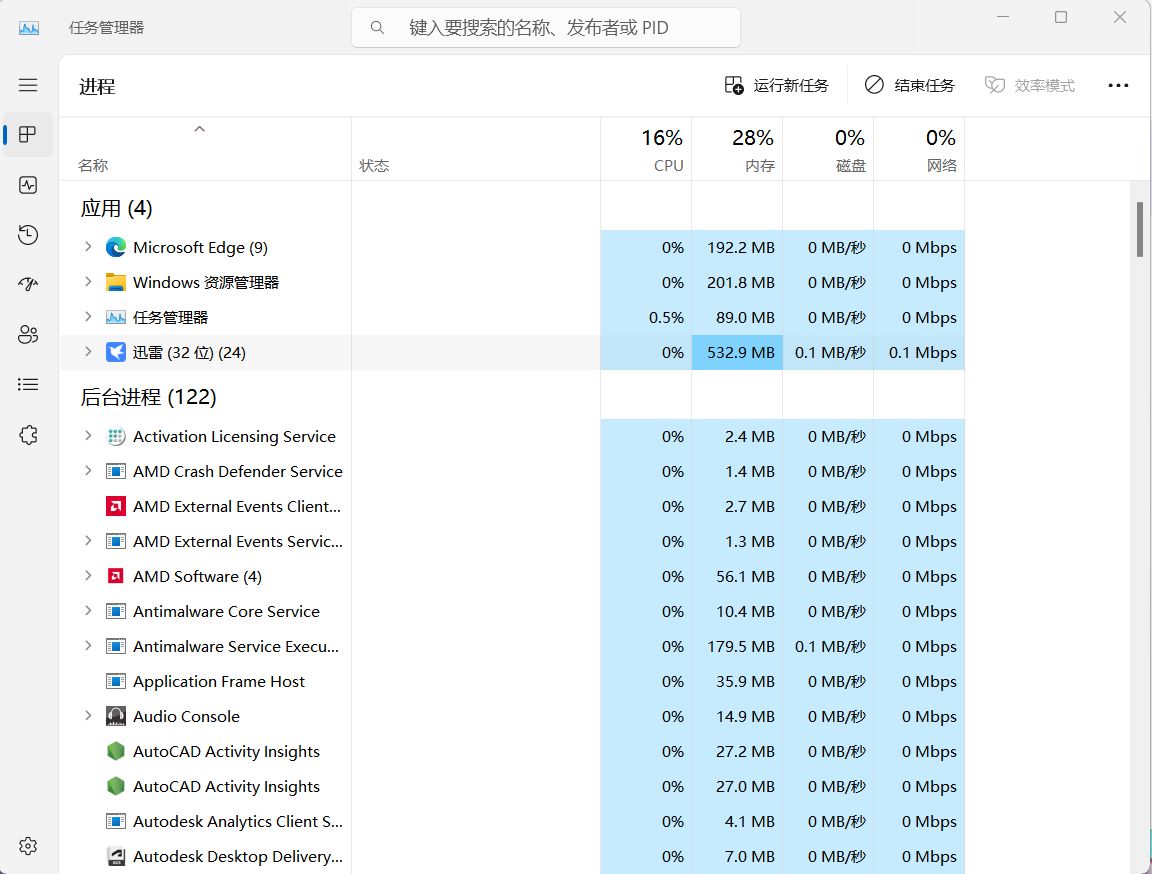Click the Microsoft Edge app icon
The image size is (1152, 874).
(x=115, y=248)
